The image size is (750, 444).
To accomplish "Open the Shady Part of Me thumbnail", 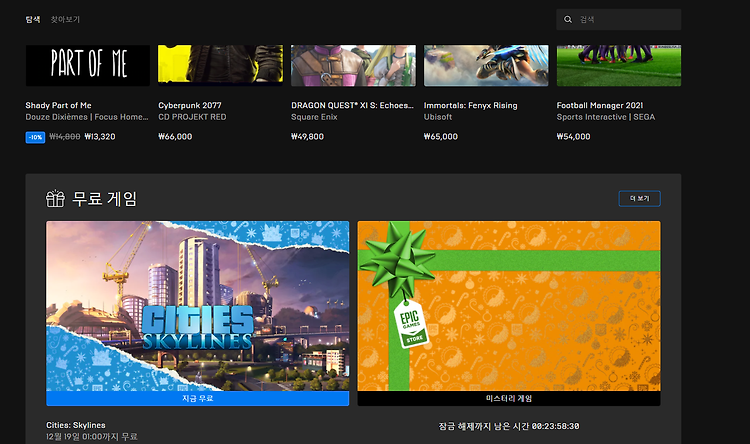I will click(88, 66).
